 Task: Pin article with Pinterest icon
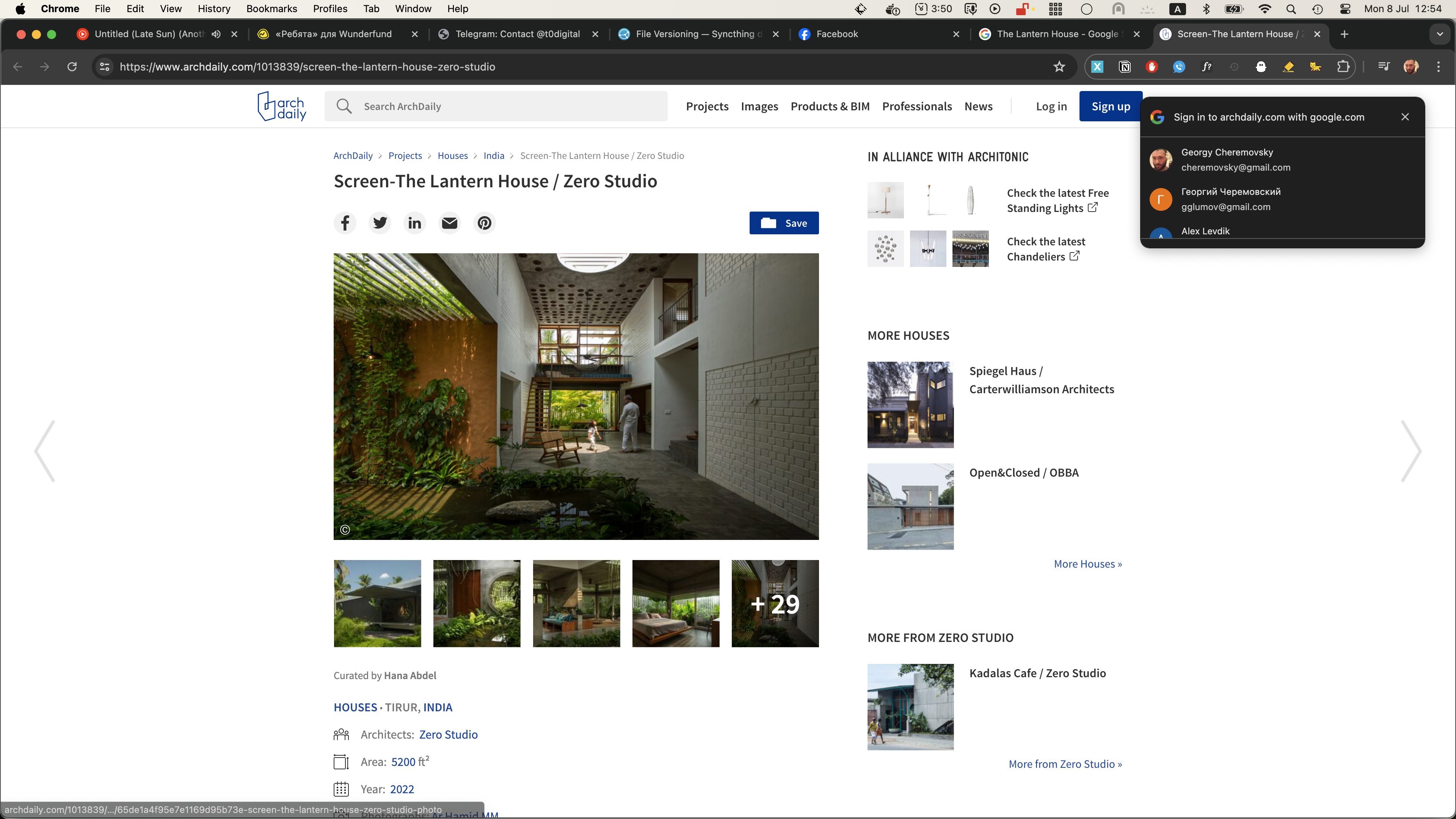coord(485,223)
